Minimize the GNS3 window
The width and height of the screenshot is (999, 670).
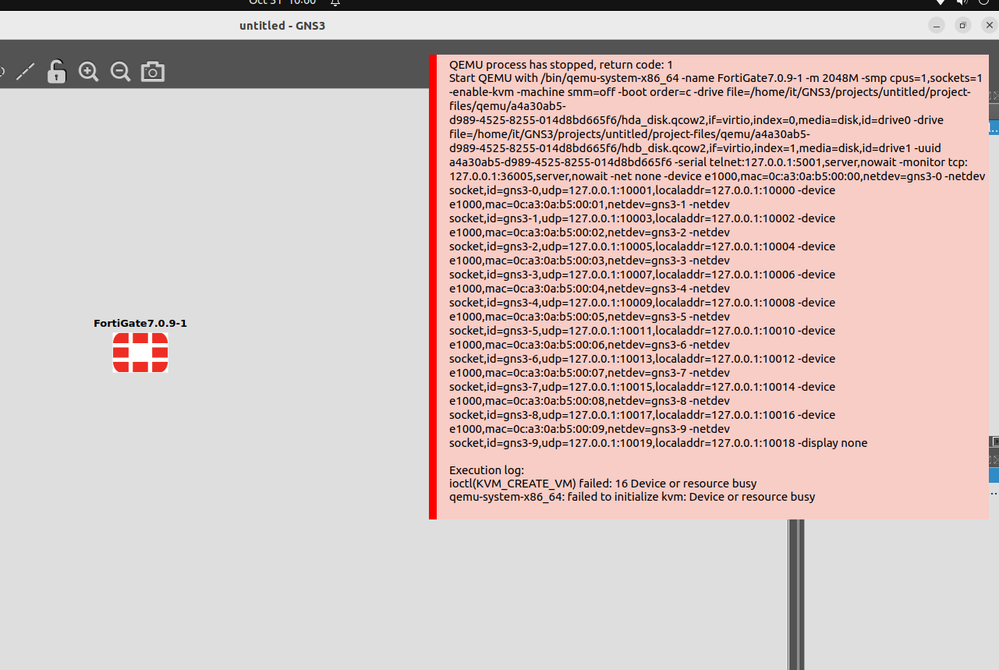coord(937,25)
